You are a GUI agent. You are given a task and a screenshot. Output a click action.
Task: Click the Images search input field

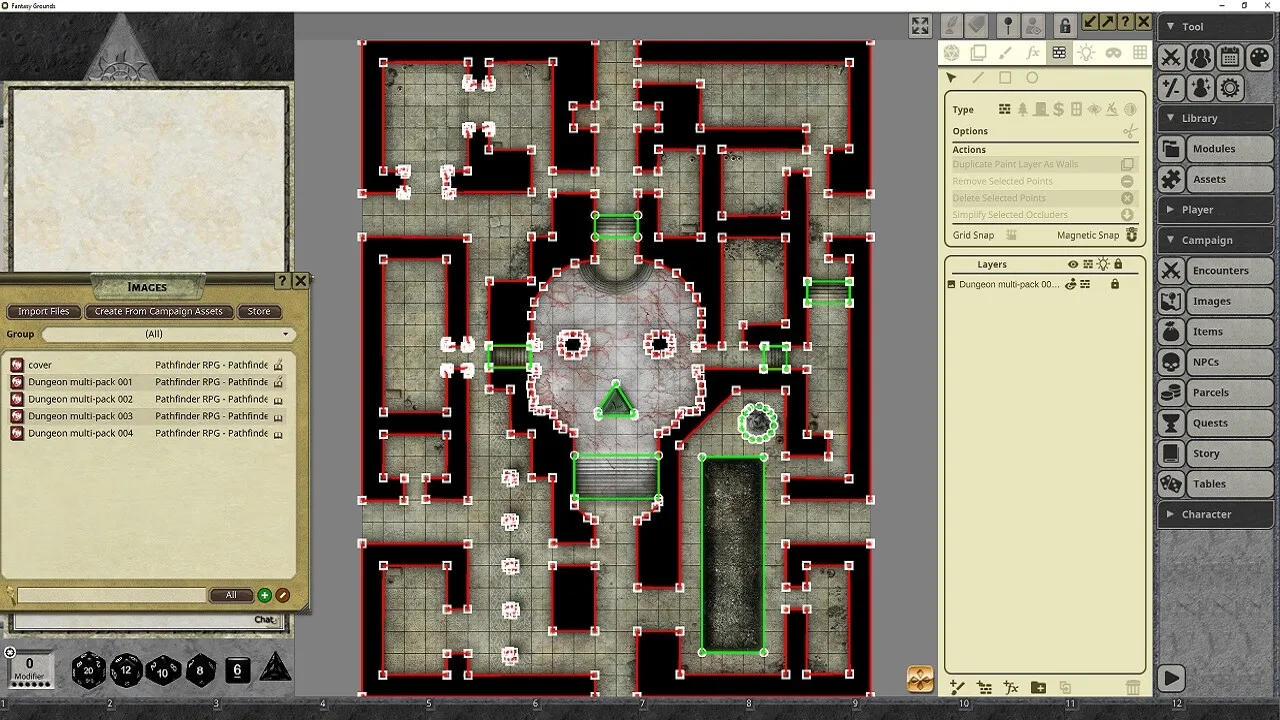pos(111,595)
